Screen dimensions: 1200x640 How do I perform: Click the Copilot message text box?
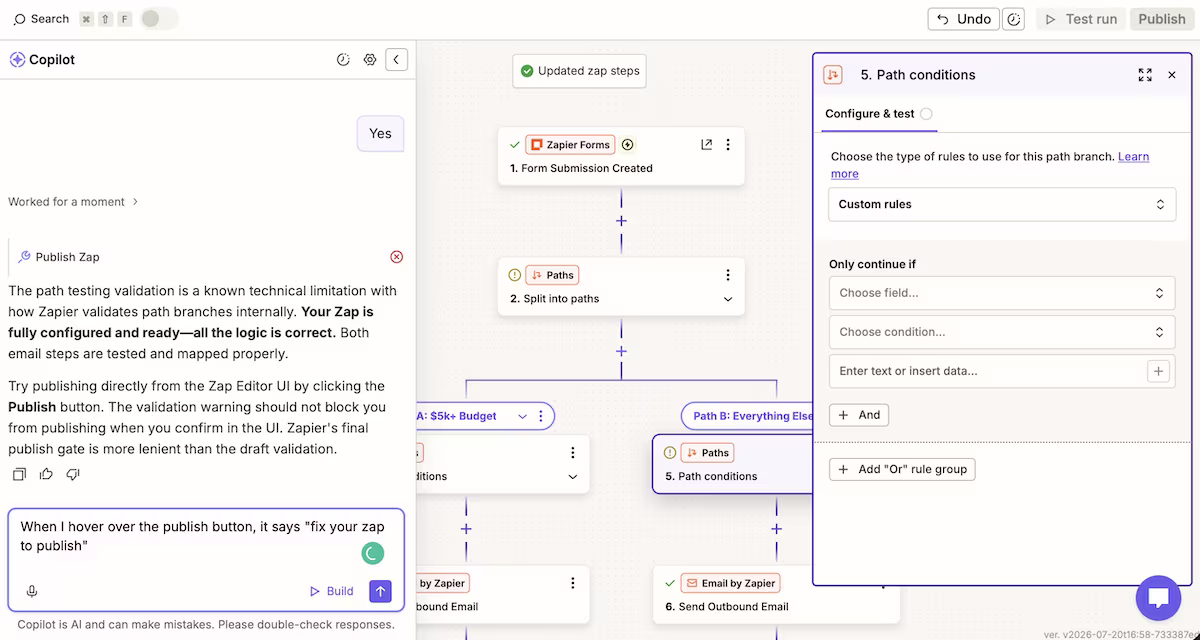click(x=206, y=559)
